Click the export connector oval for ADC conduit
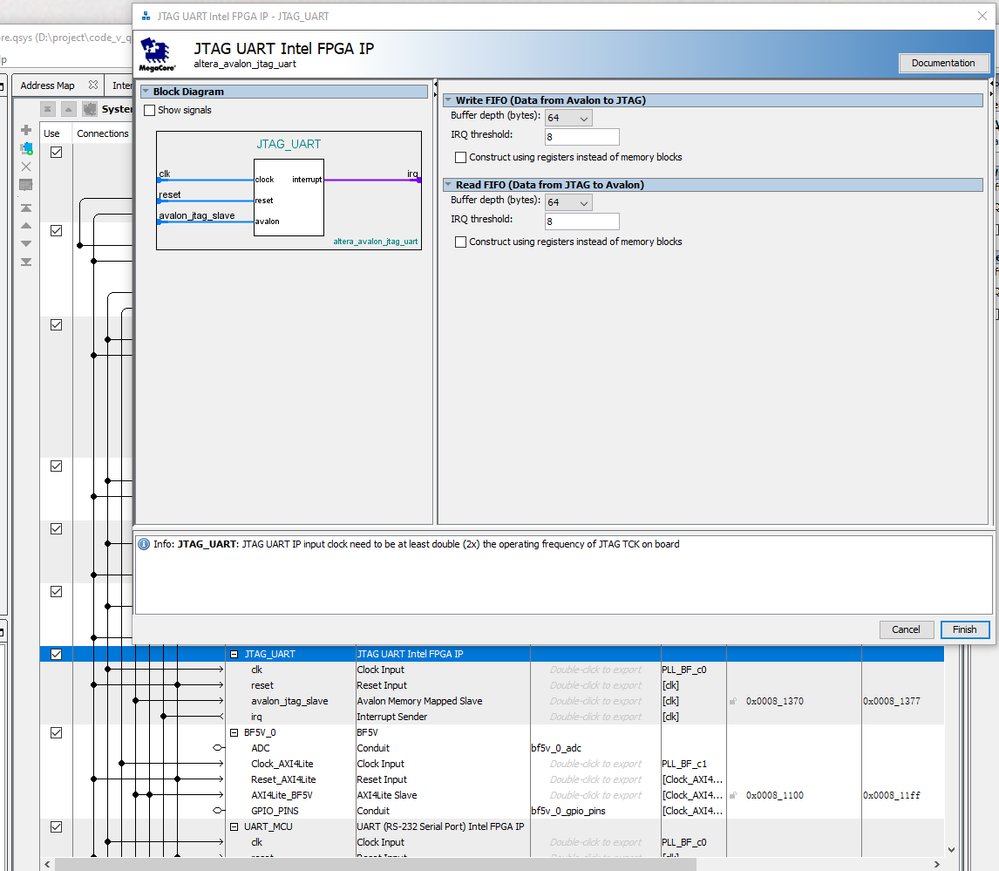The width and height of the screenshot is (999, 871). 218,748
